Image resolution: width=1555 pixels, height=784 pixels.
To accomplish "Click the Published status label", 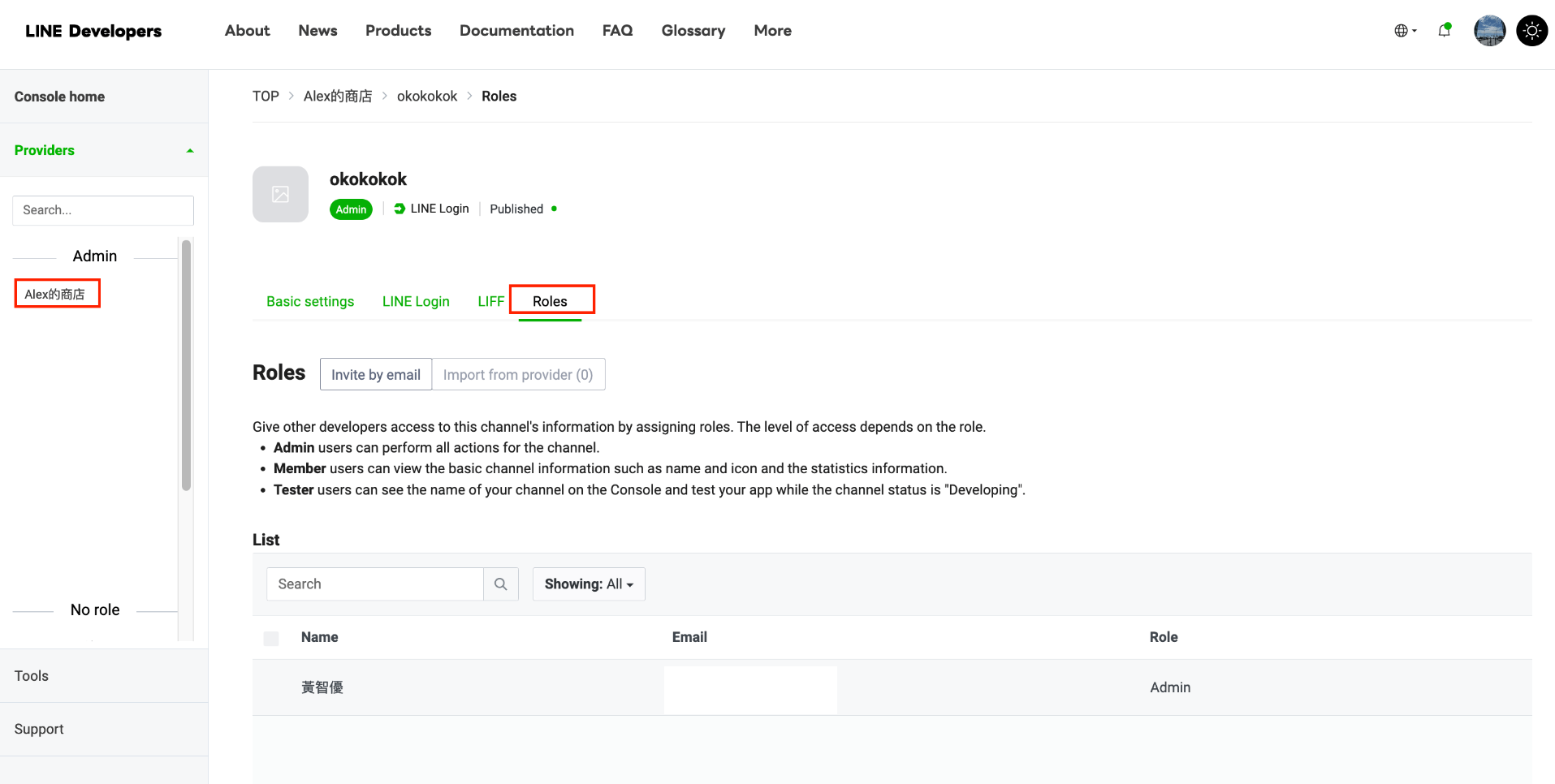I will tap(516, 209).
